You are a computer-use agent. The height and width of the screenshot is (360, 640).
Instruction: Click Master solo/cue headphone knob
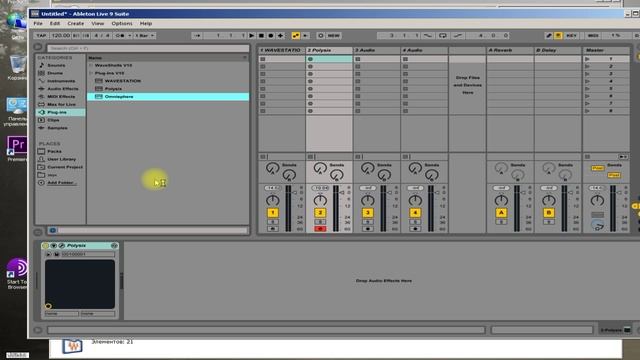pyautogui.click(x=597, y=225)
